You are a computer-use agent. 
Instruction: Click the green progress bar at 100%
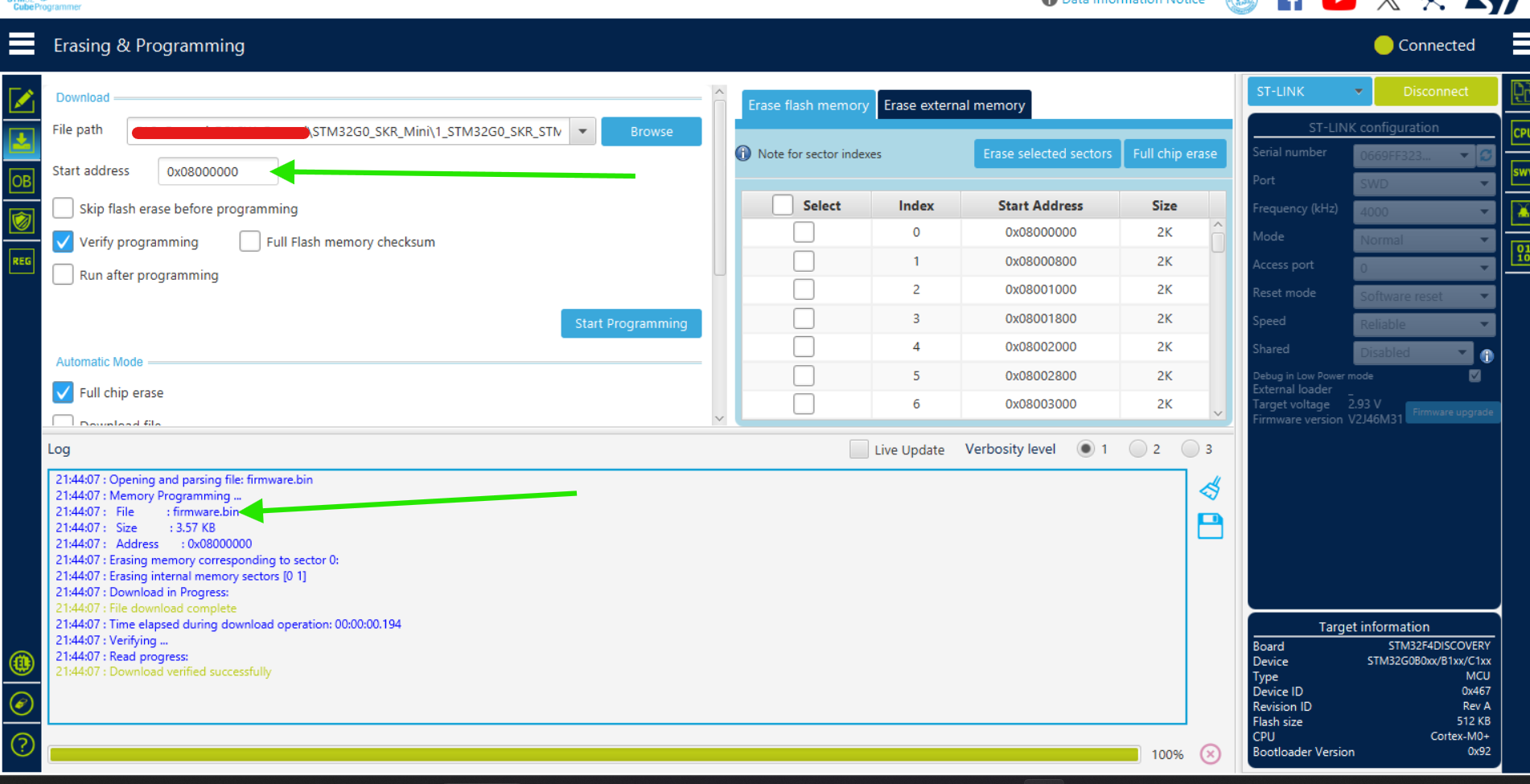pyautogui.click(x=594, y=754)
